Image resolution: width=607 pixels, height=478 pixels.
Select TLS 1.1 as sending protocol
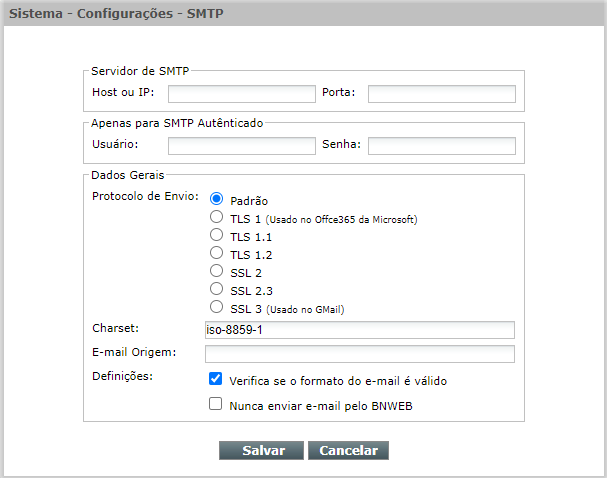click(x=216, y=235)
